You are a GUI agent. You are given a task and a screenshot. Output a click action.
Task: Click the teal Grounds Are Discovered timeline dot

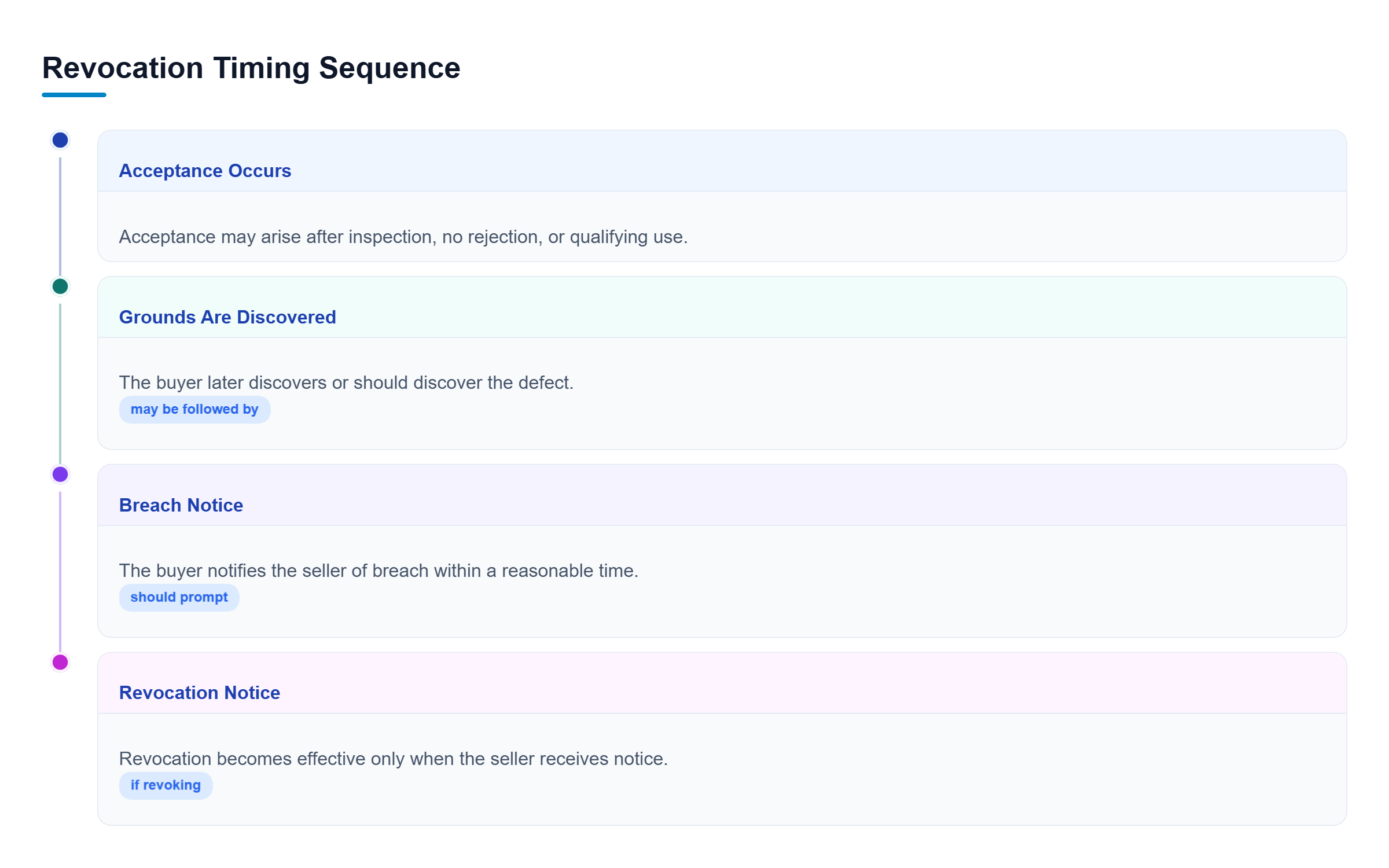(x=60, y=286)
